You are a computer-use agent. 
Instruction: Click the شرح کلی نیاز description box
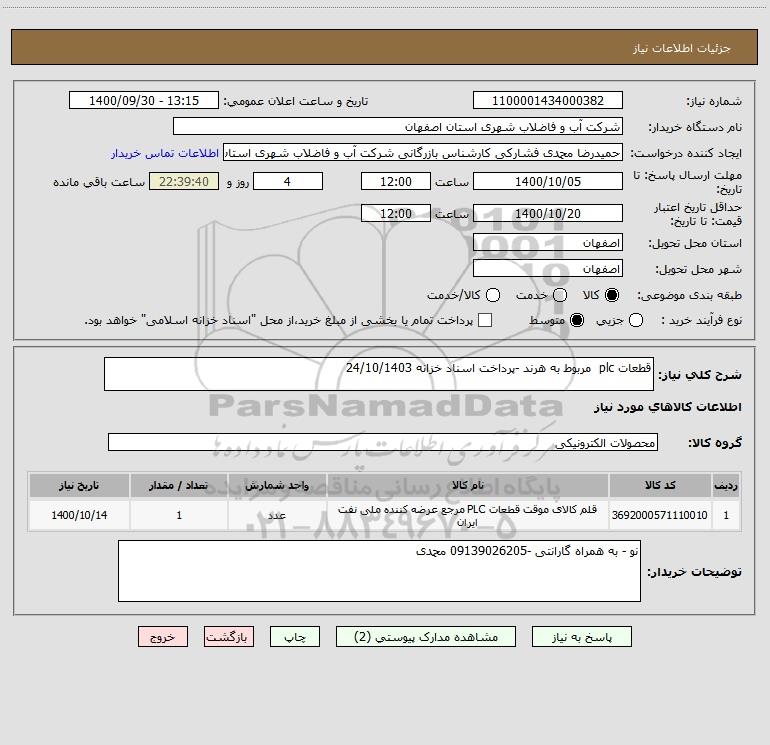tap(379, 375)
